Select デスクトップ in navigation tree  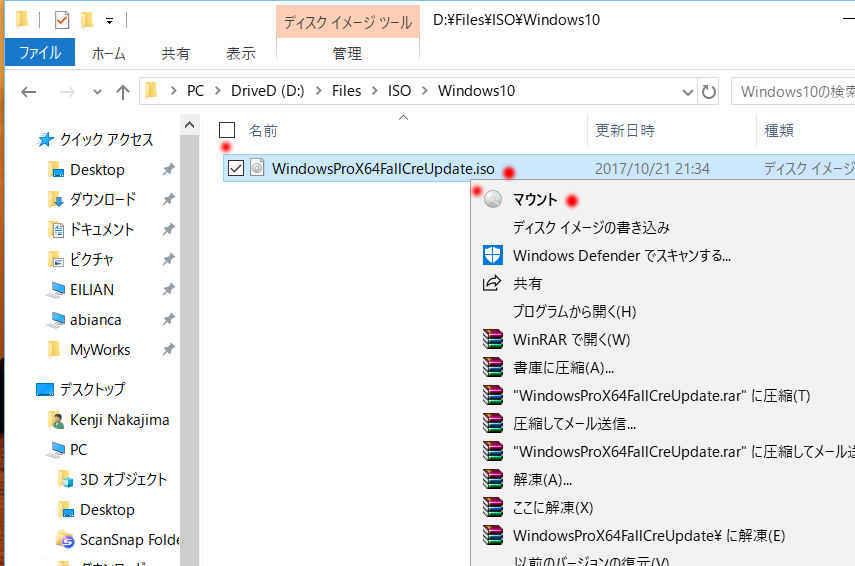(92, 389)
